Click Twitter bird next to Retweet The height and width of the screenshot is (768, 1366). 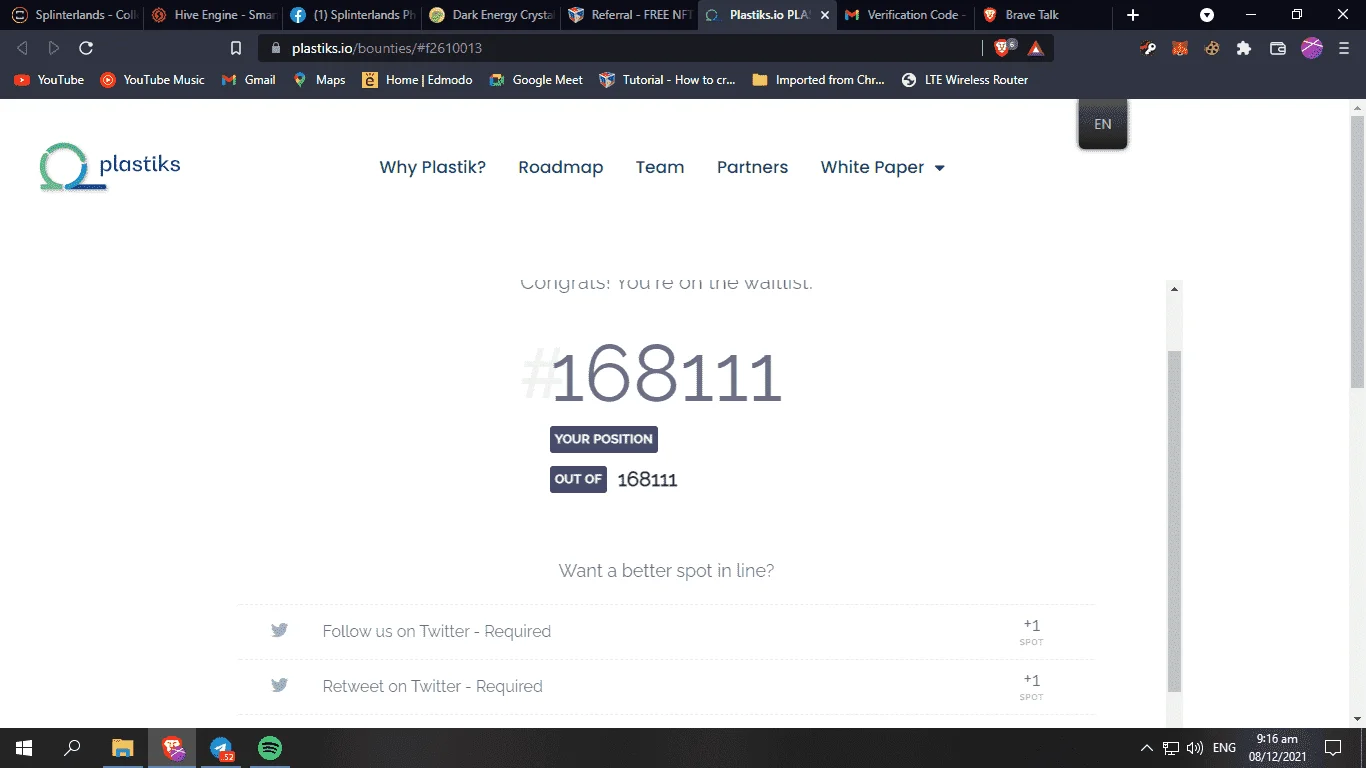pyautogui.click(x=279, y=686)
